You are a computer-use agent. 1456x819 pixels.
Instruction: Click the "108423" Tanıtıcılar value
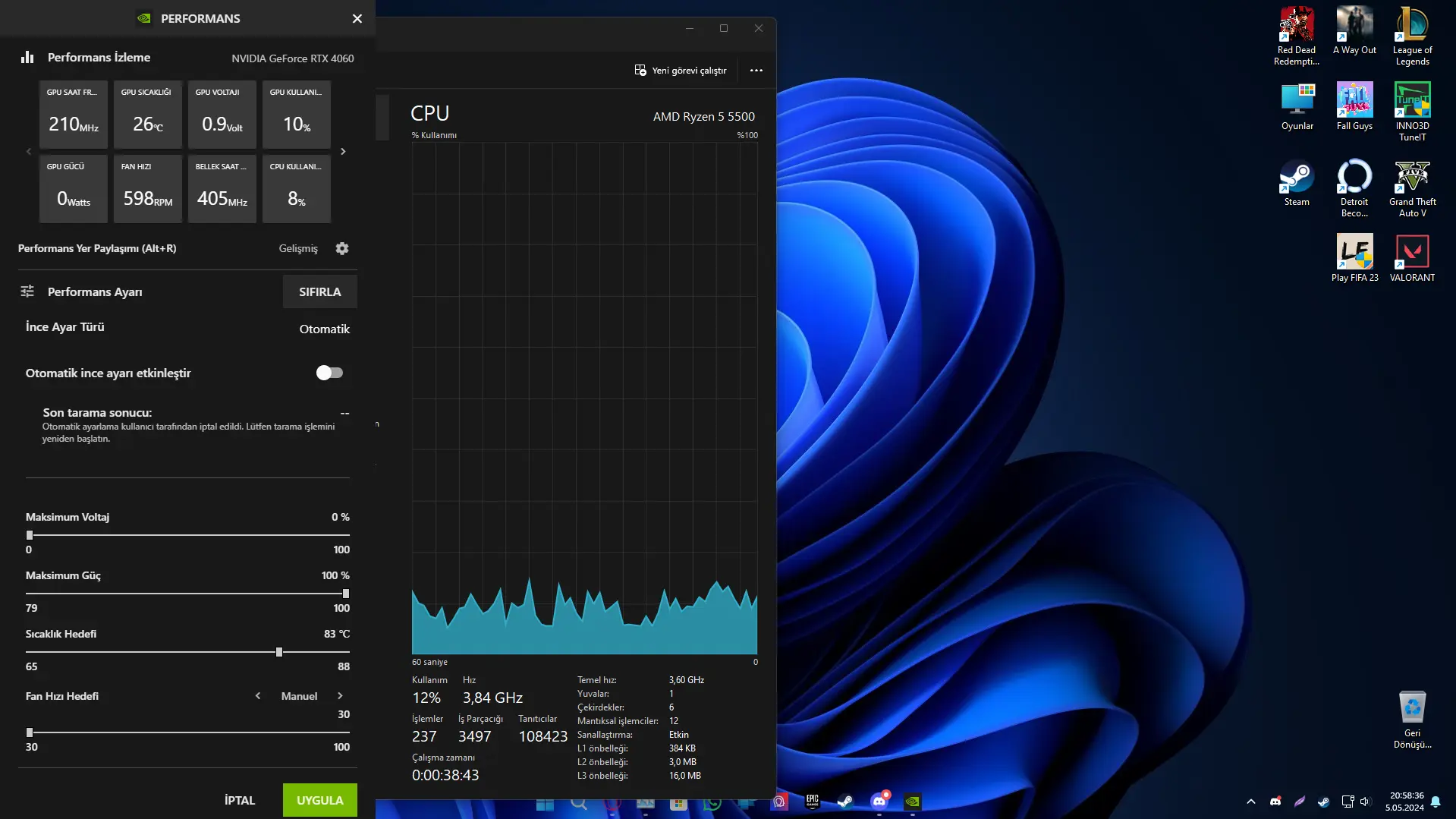coord(543,736)
